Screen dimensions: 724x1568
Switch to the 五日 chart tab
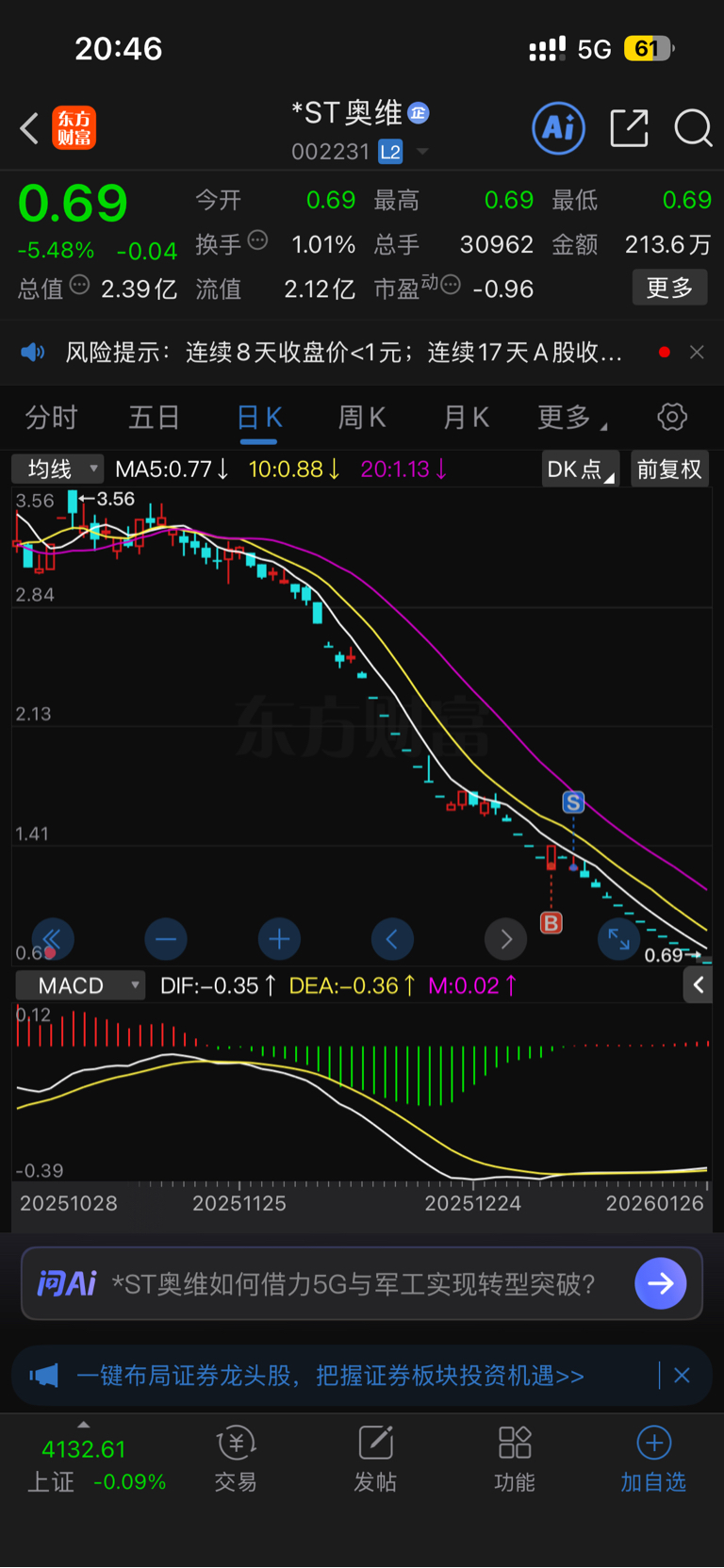point(154,418)
